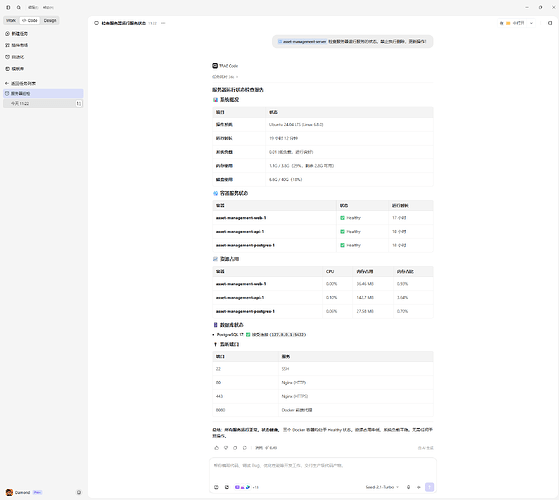Click the thumbs-down icon below the response

tap(226, 448)
